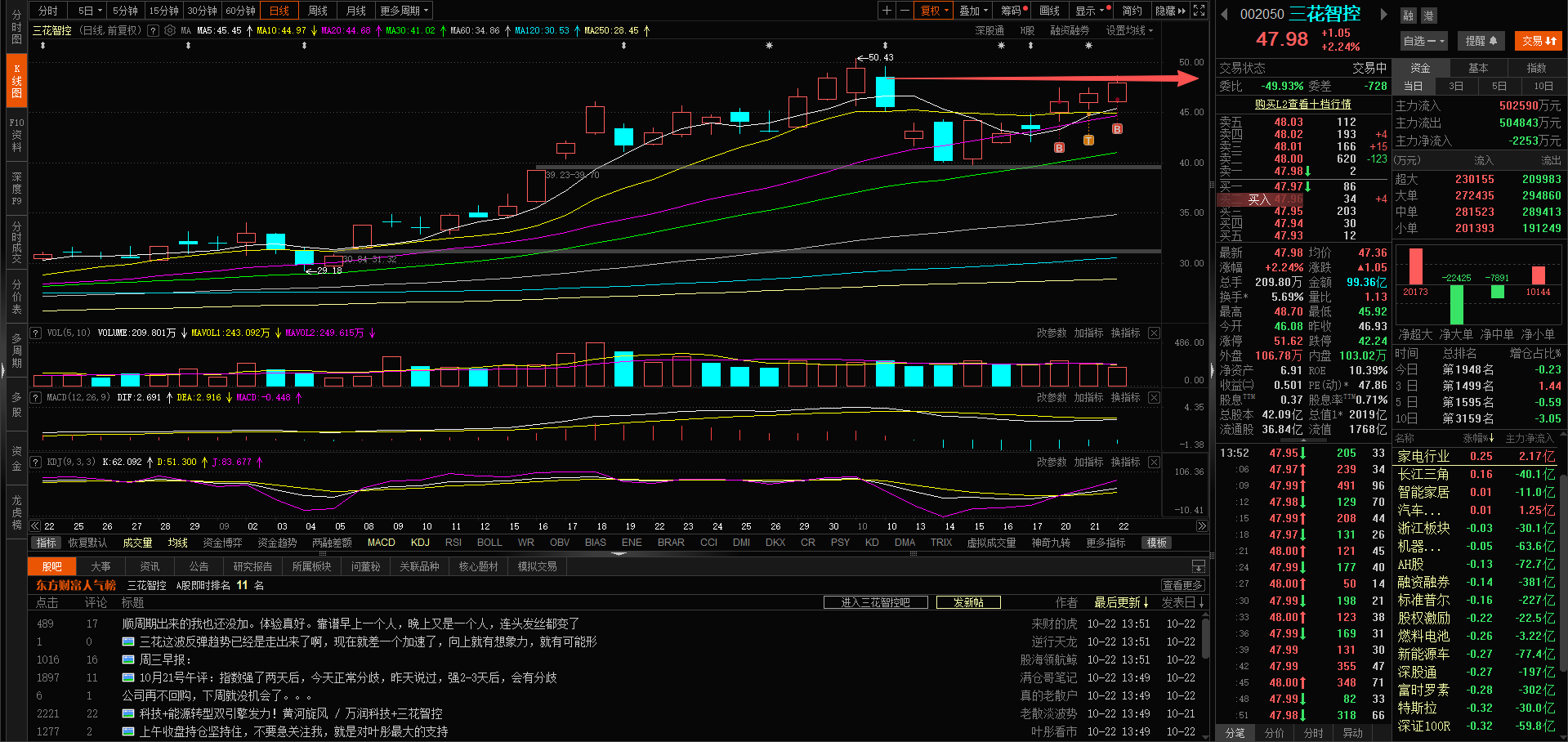The width and height of the screenshot is (1568, 742).
Task: Switch to 周线 weekly chart tab
Action: [x=318, y=11]
